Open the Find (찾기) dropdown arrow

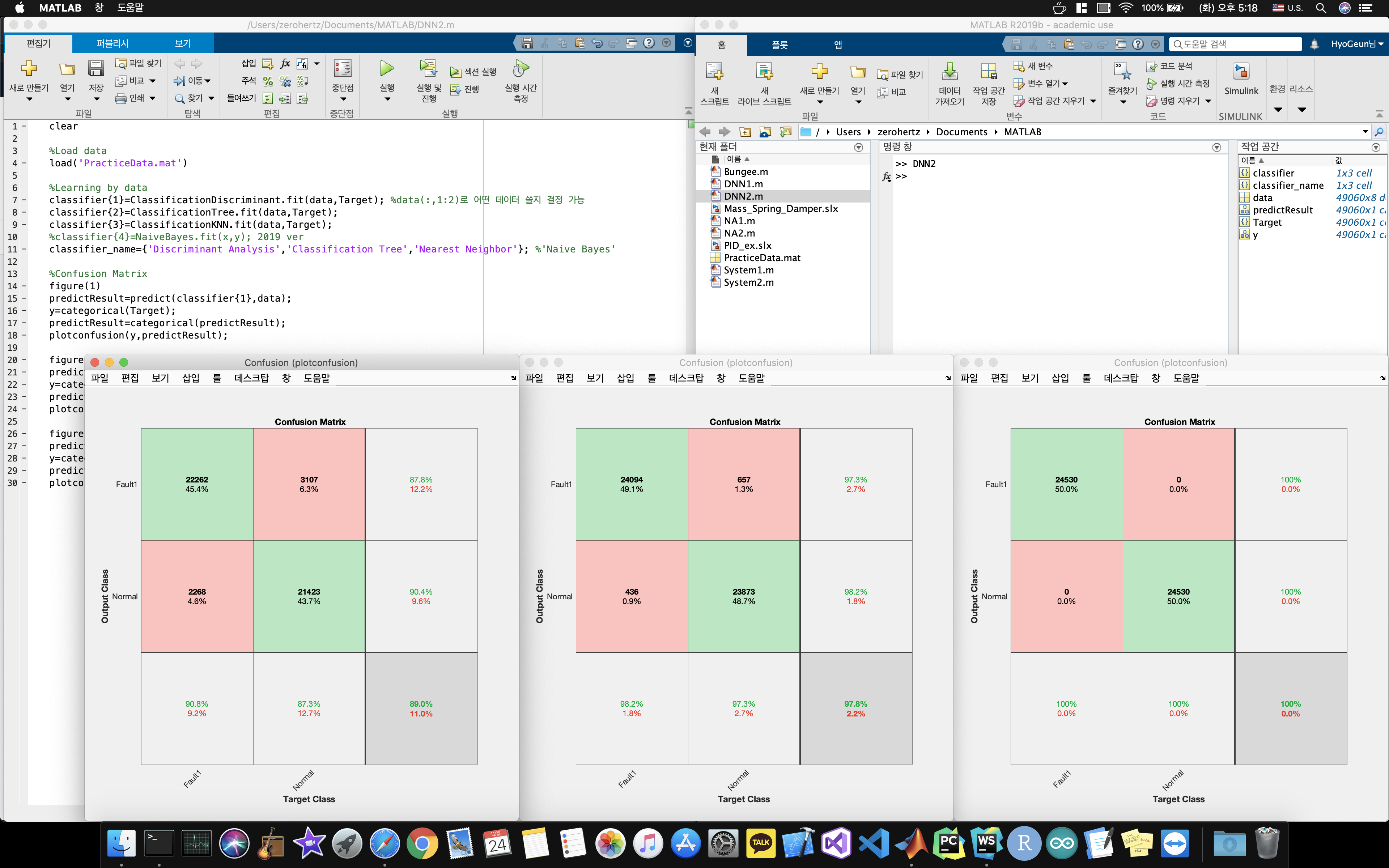211,99
